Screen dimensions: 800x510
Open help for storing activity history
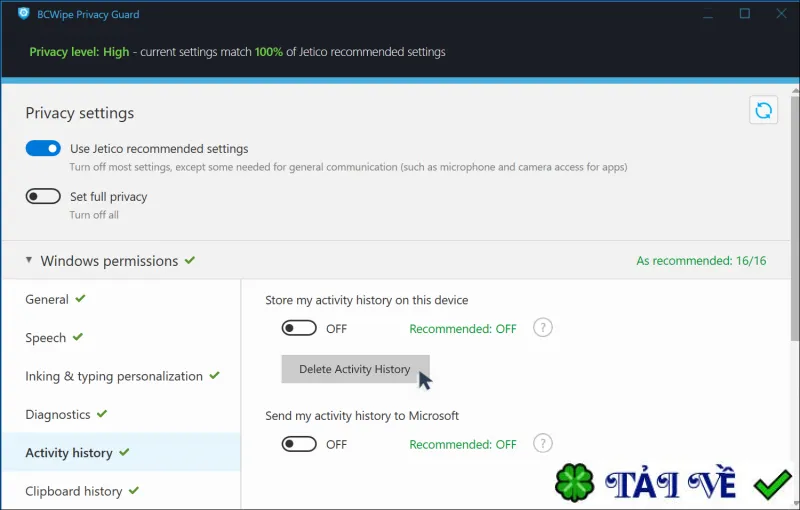[542, 327]
